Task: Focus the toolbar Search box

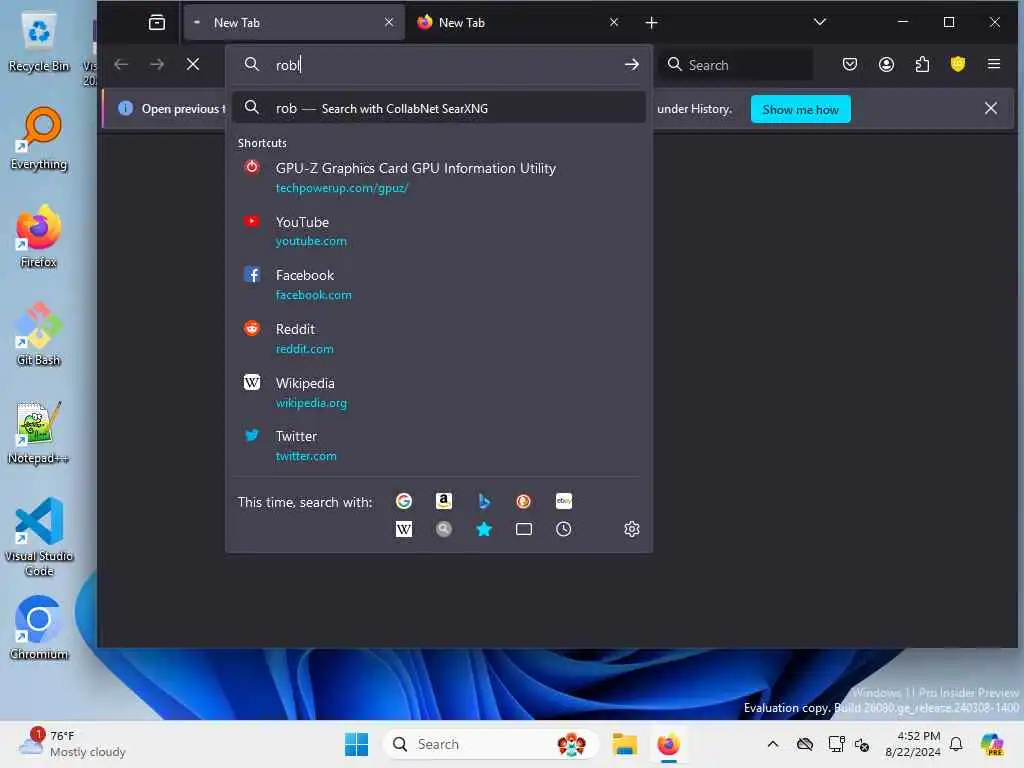Action: [736, 65]
